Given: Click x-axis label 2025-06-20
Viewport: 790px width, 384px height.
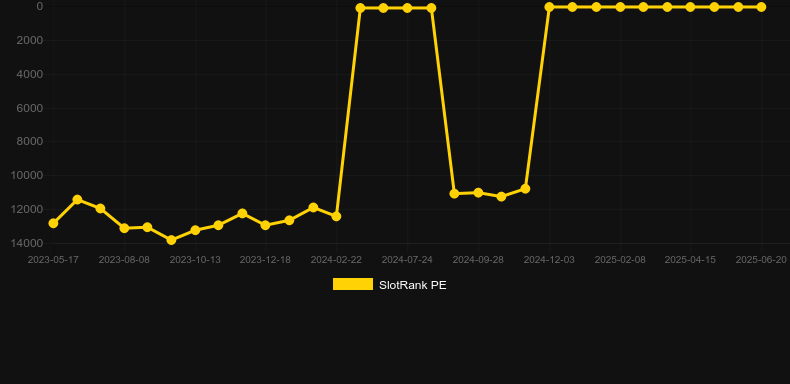Looking at the screenshot, I should click(x=761, y=260).
